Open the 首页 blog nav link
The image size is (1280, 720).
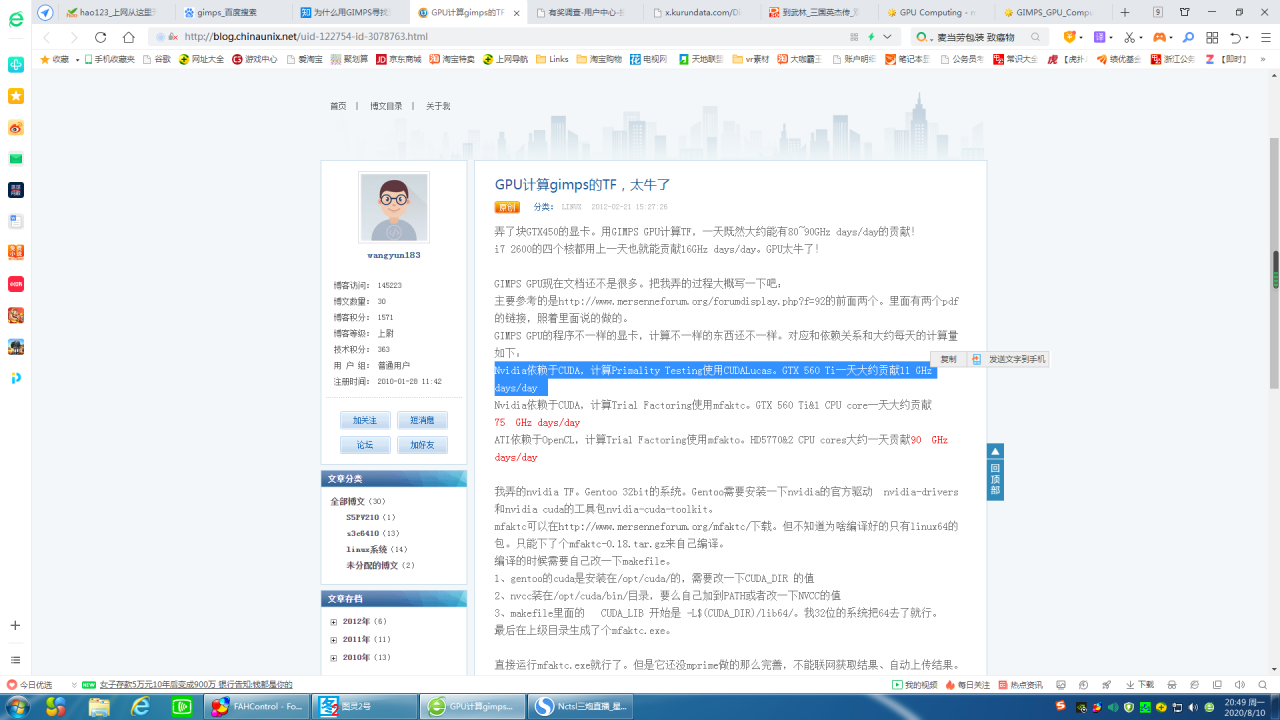338,106
